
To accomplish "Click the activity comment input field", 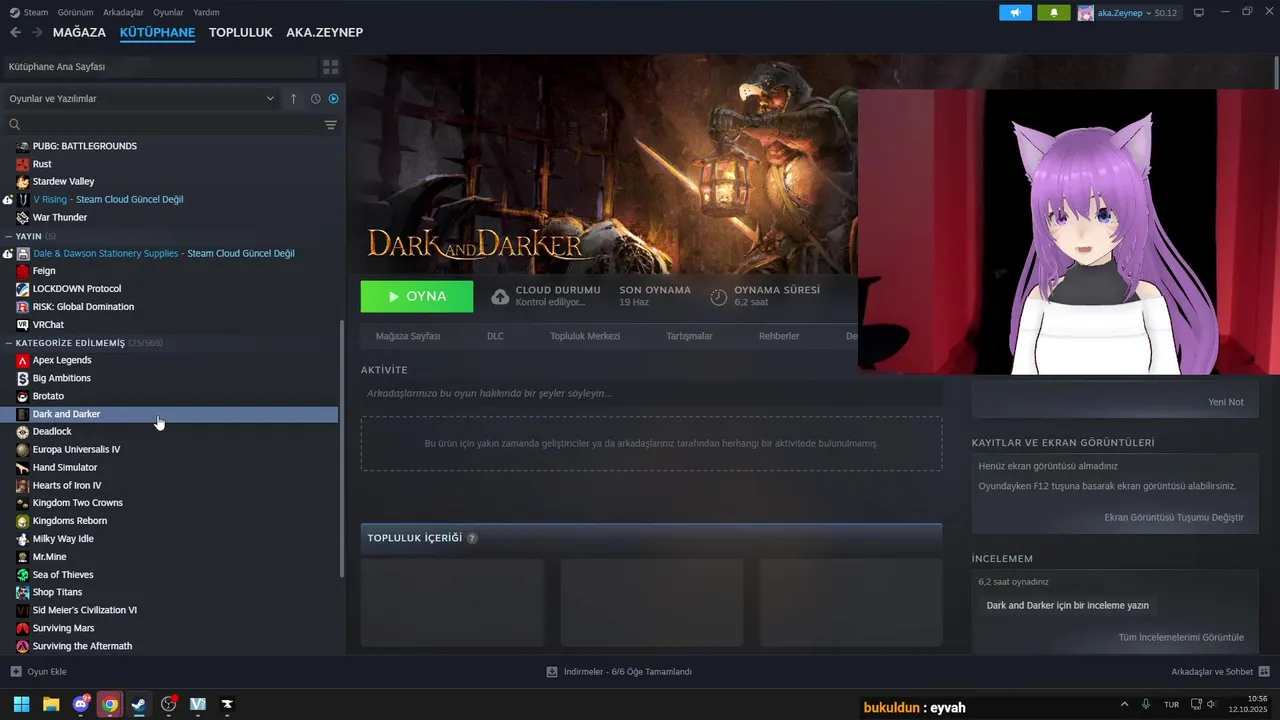I will point(651,393).
